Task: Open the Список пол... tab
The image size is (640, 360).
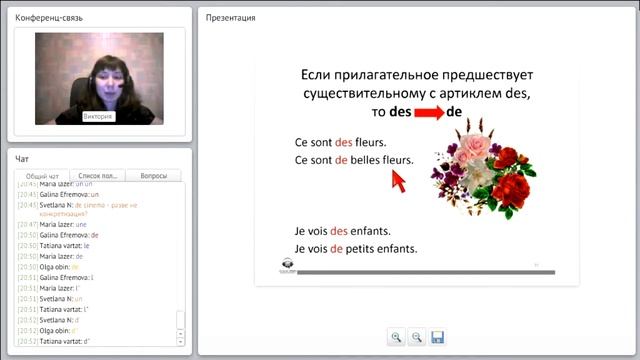Action: [98, 176]
